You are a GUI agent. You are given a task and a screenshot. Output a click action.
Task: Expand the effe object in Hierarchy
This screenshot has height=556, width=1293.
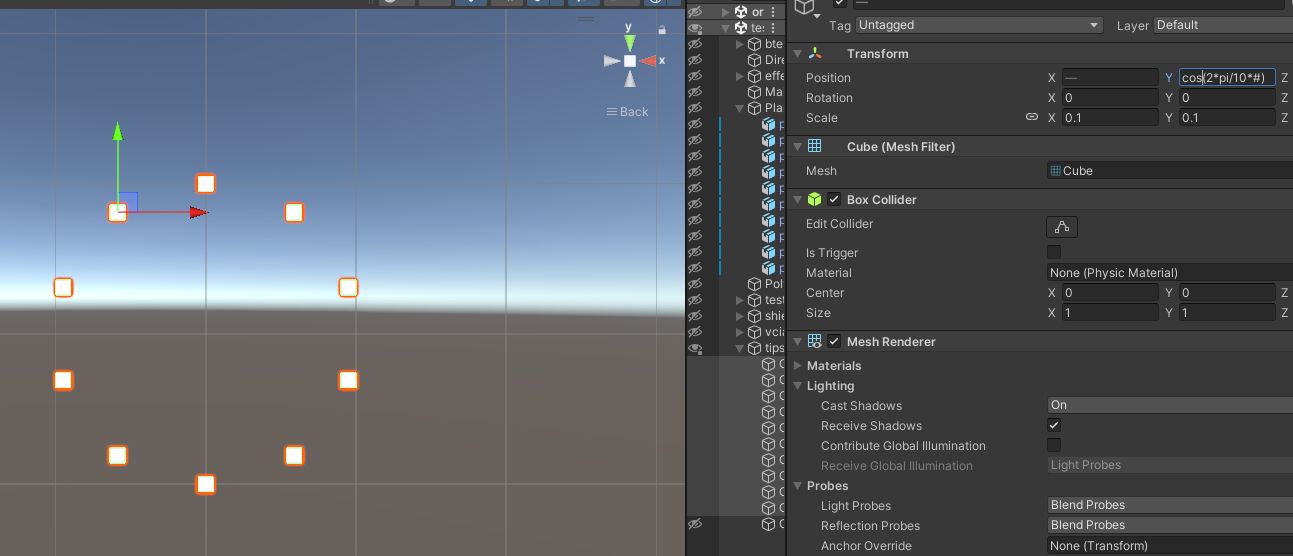point(740,76)
